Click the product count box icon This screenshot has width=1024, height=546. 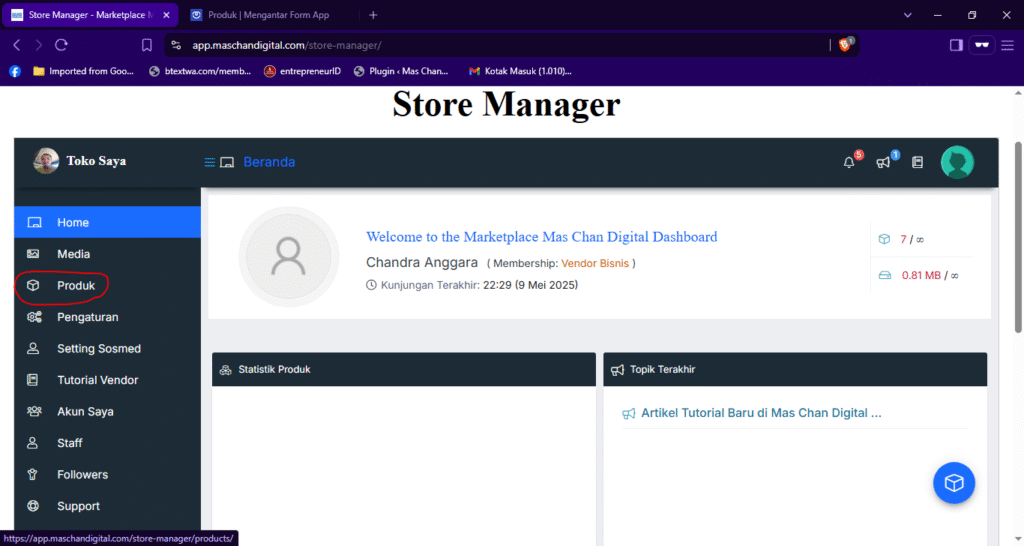884,239
